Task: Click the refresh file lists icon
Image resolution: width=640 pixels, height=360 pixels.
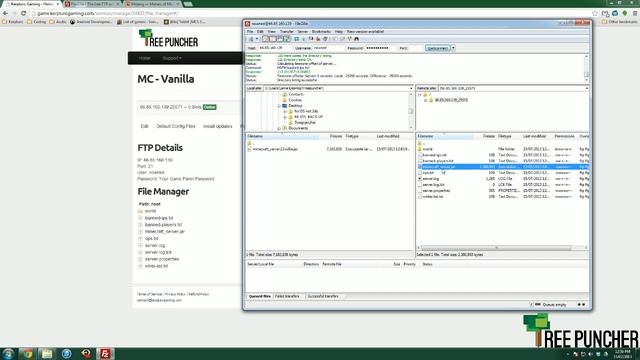Action: click(297, 39)
